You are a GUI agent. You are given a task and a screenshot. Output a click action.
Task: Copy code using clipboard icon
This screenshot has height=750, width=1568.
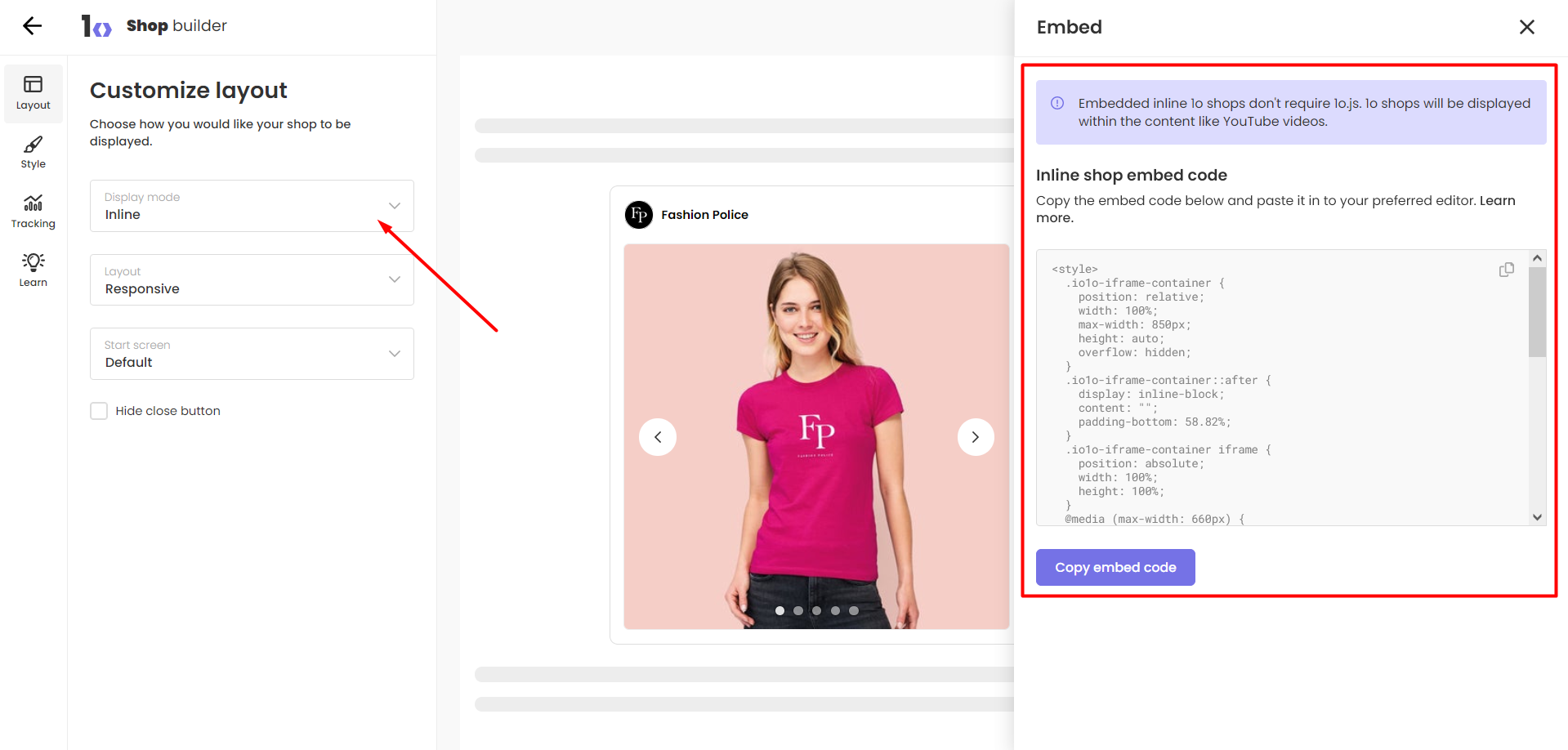pyautogui.click(x=1506, y=270)
